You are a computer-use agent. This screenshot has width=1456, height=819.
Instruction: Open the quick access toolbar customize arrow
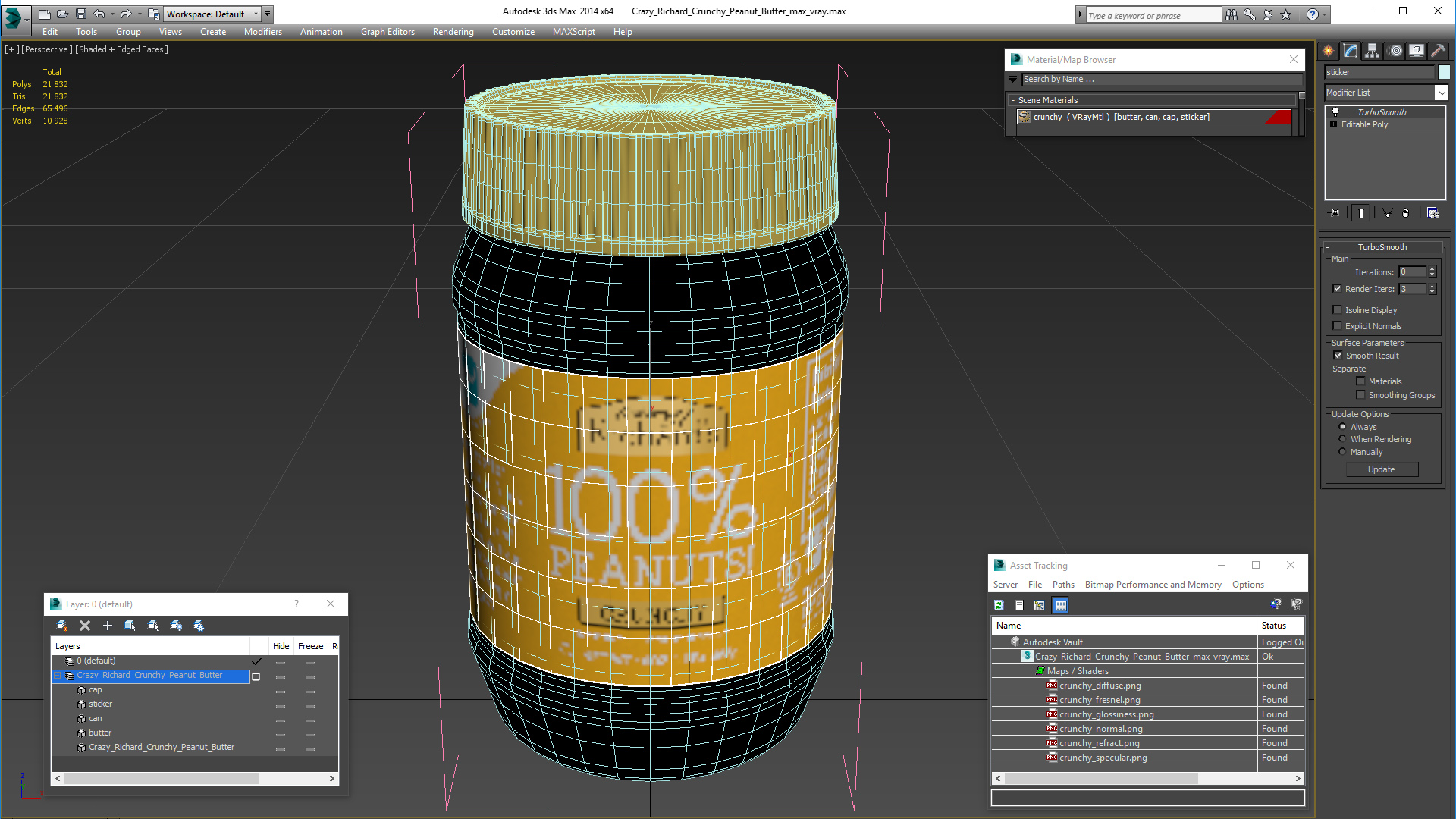click(268, 14)
